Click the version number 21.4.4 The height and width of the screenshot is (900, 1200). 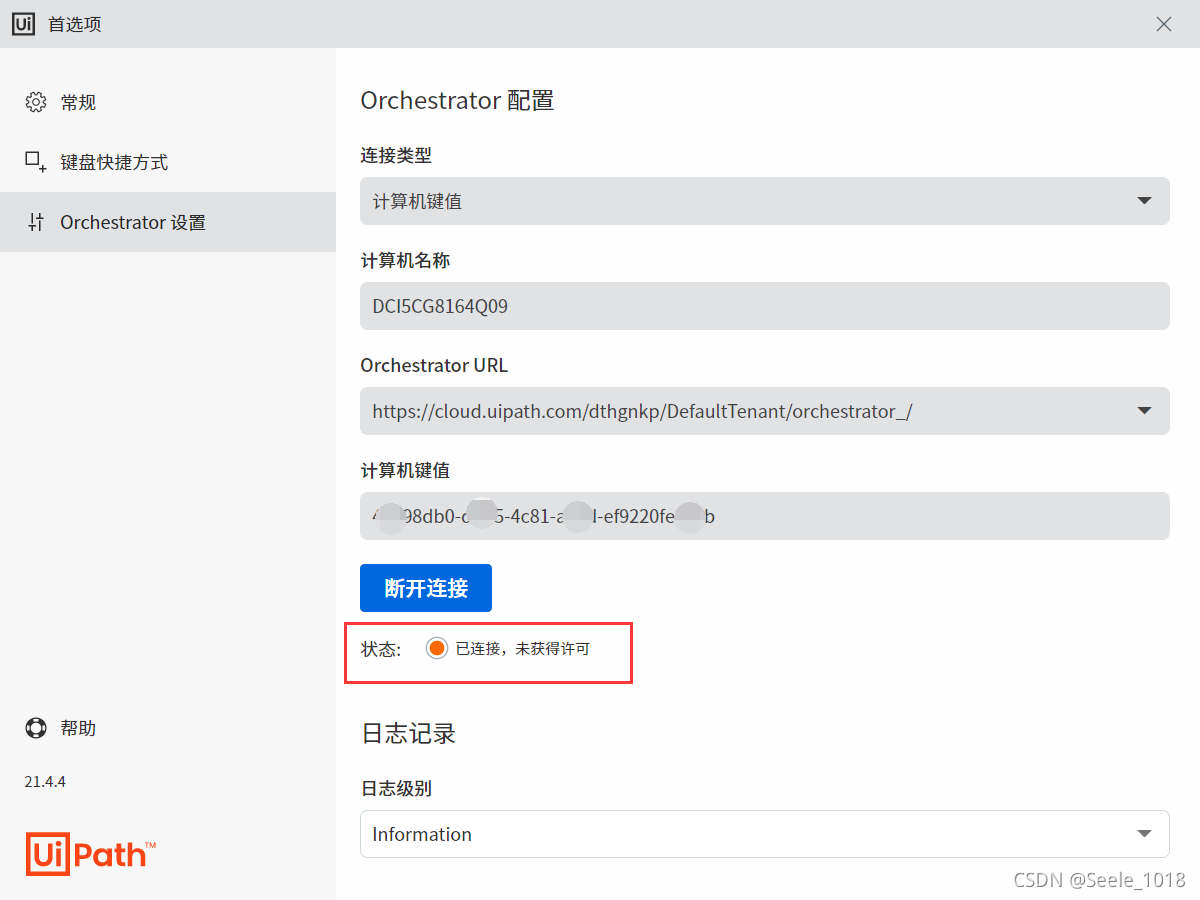(x=45, y=782)
